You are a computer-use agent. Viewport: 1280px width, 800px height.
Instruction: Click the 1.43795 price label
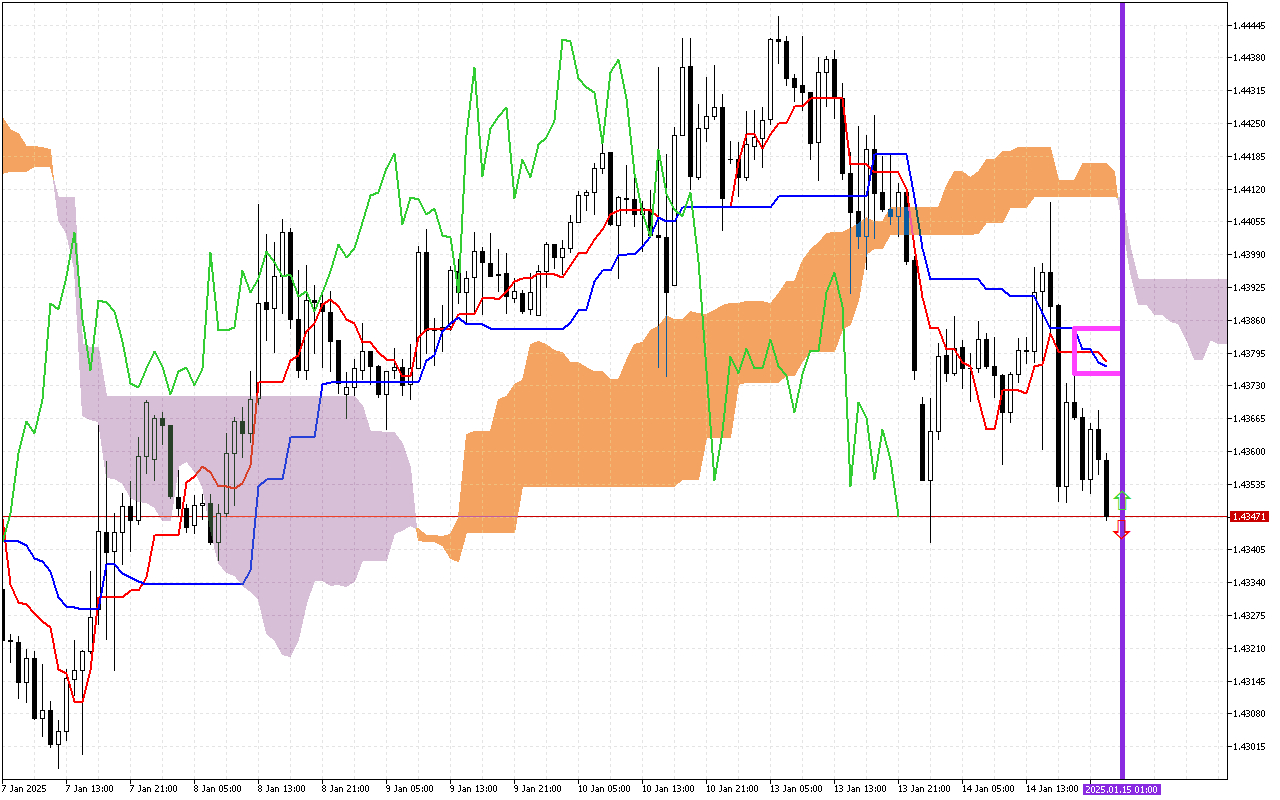(x=1250, y=353)
